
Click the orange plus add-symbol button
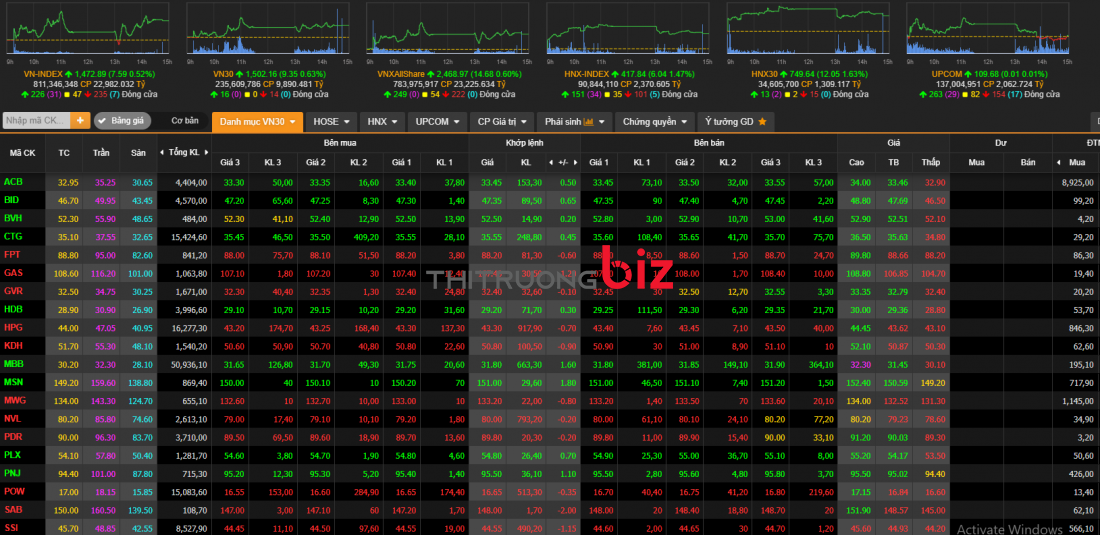[81, 121]
